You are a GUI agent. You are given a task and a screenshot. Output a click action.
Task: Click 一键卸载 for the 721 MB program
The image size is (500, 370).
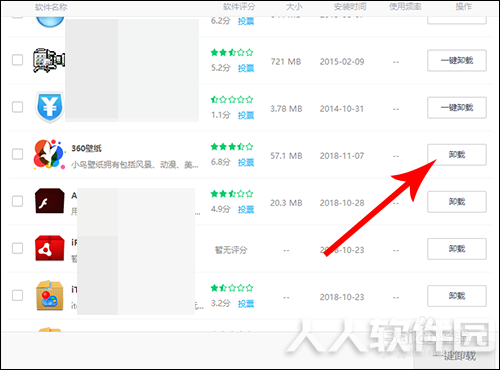point(457,61)
